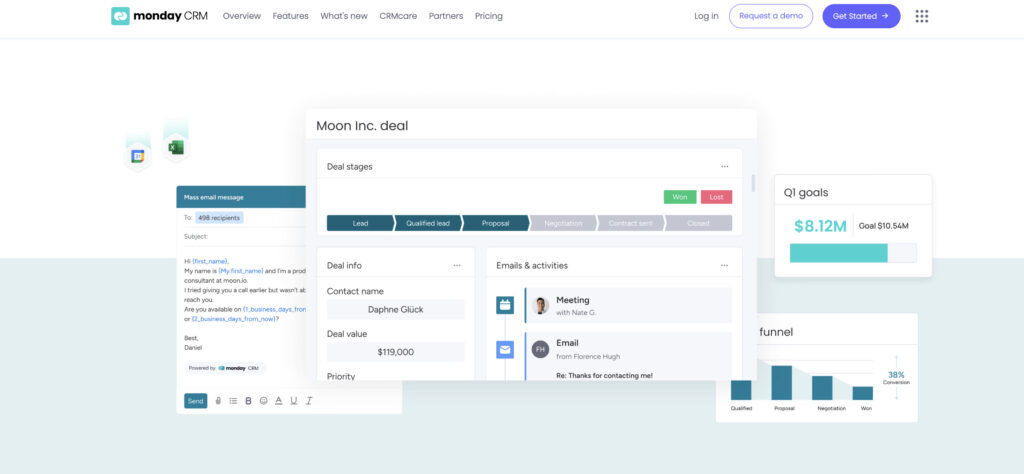Click the Log in link
This screenshot has height=474, width=1024.
tap(706, 16)
